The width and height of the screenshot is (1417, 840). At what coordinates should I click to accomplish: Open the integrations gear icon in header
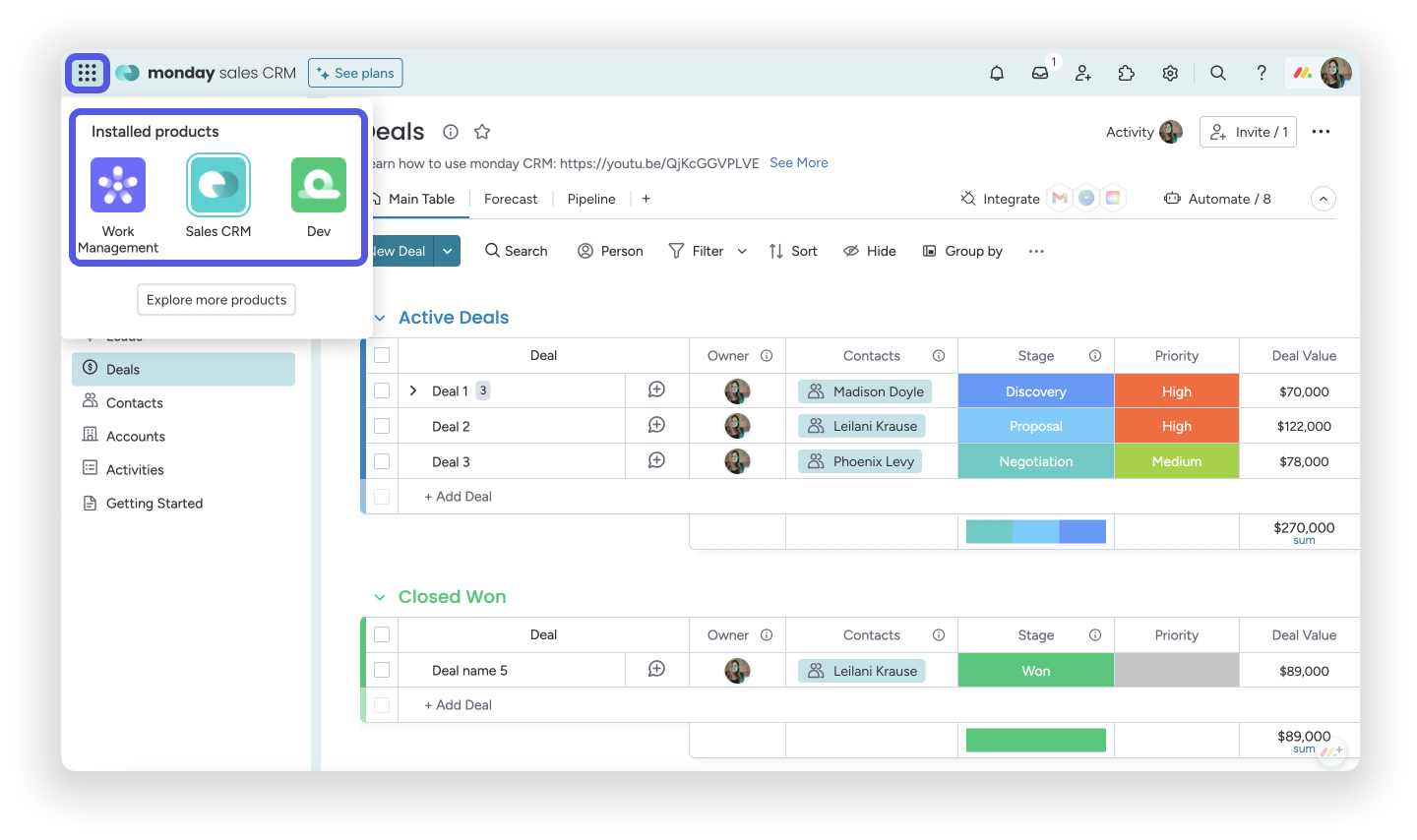click(x=1170, y=73)
